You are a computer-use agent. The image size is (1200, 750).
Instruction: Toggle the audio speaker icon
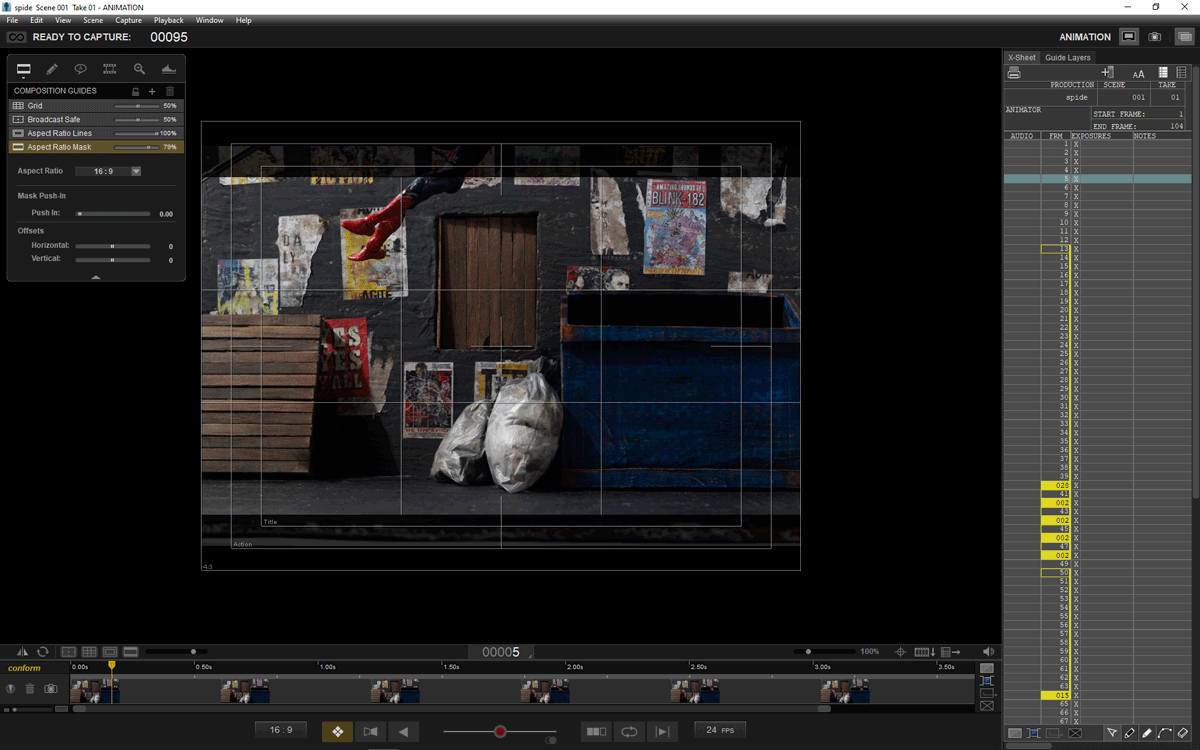pos(988,652)
